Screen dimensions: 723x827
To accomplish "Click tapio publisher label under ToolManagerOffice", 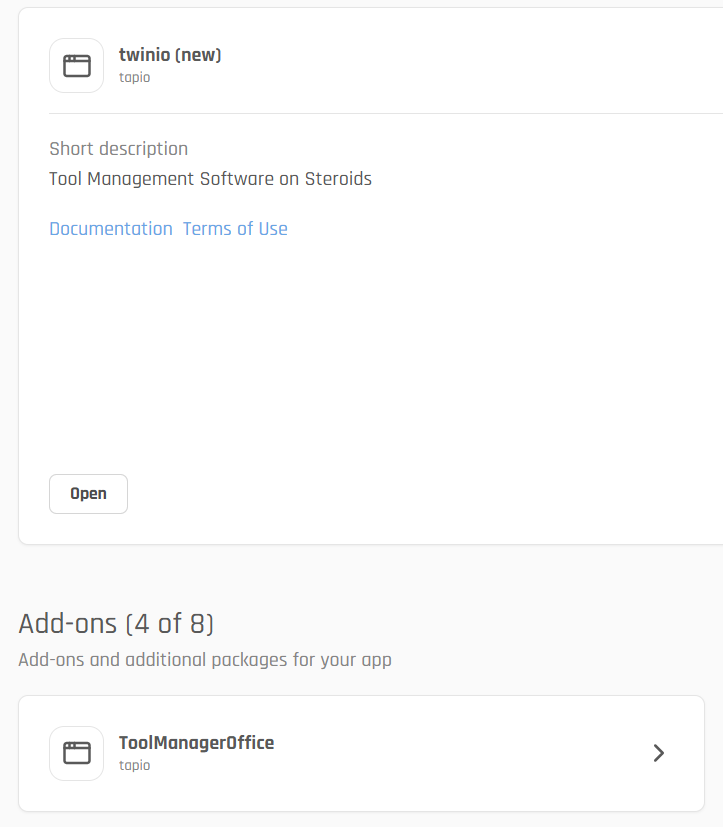I will [134, 765].
